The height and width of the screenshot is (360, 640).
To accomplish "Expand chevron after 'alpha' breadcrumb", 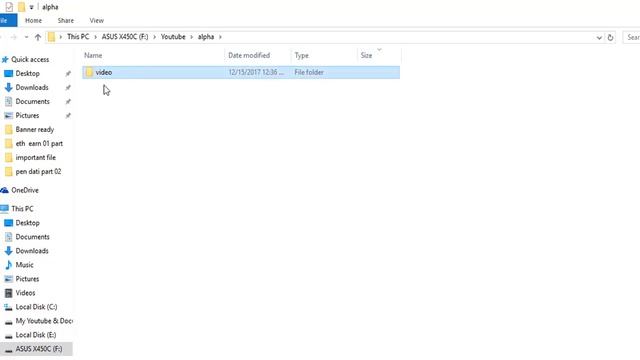I will click(x=220, y=37).
